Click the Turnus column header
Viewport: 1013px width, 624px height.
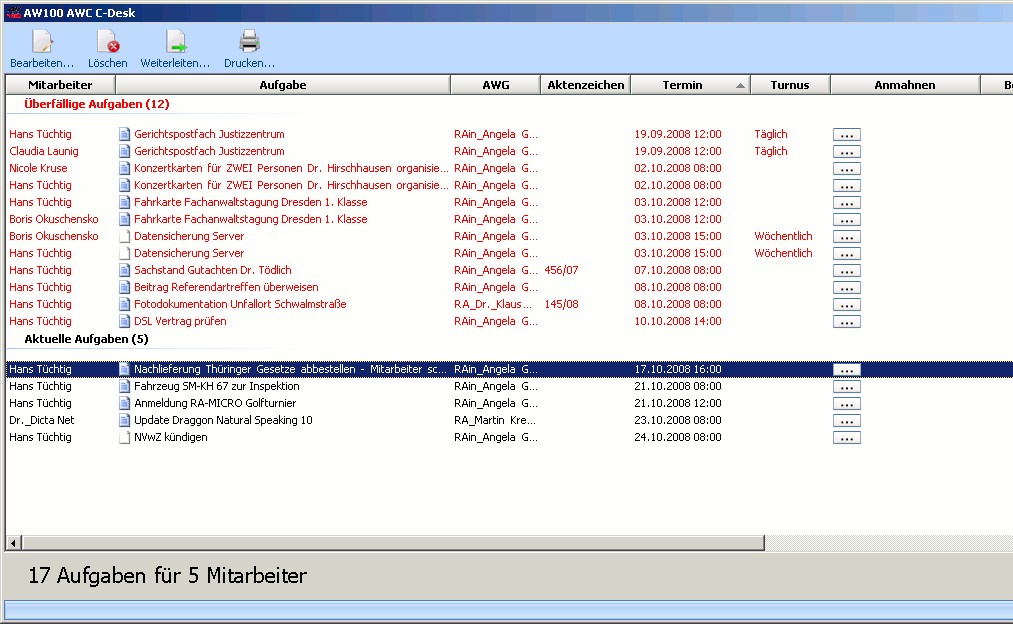[x=790, y=85]
